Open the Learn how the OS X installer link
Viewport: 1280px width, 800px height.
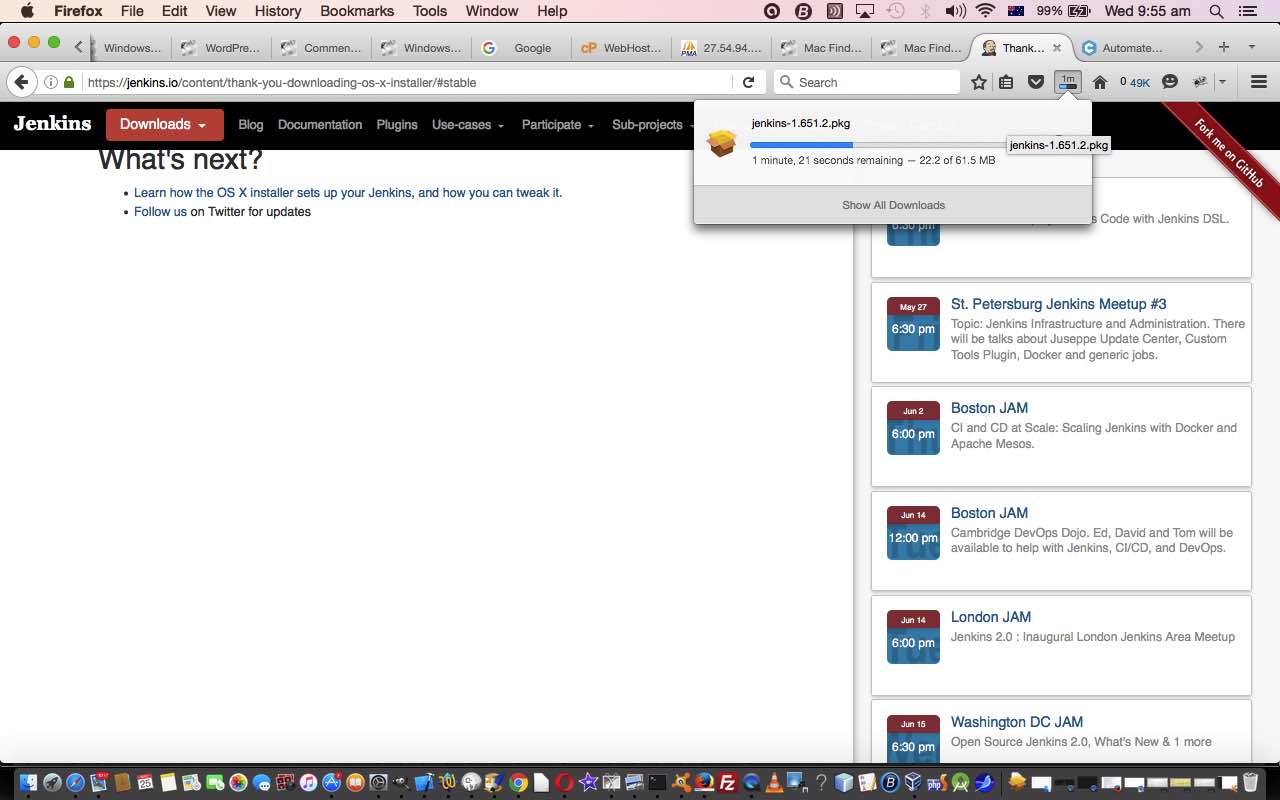click(348, 193)
